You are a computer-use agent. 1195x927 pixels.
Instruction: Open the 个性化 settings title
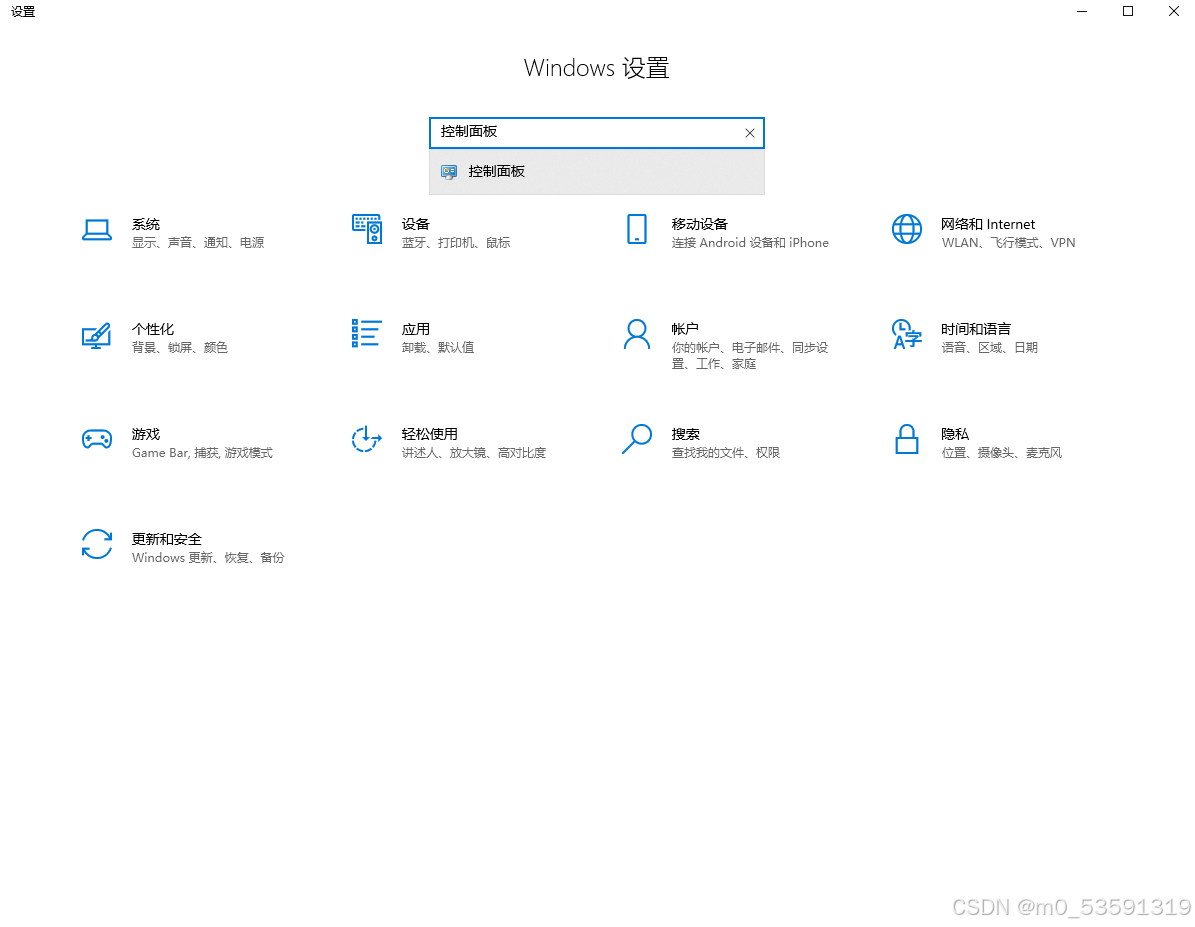[x=152, y=329]
